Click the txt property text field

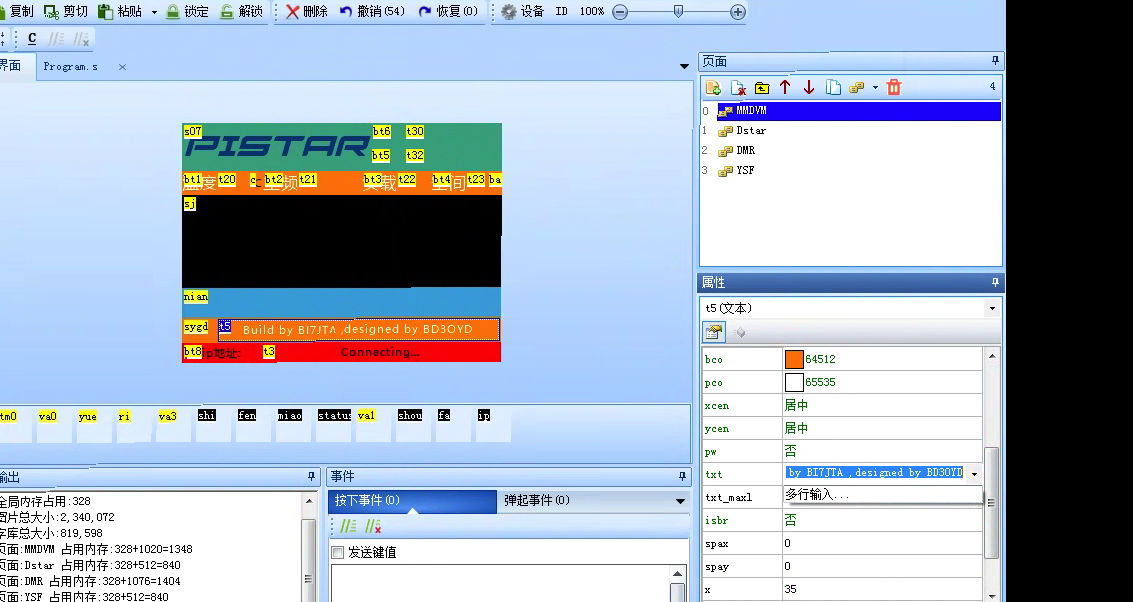coord(874,473)
